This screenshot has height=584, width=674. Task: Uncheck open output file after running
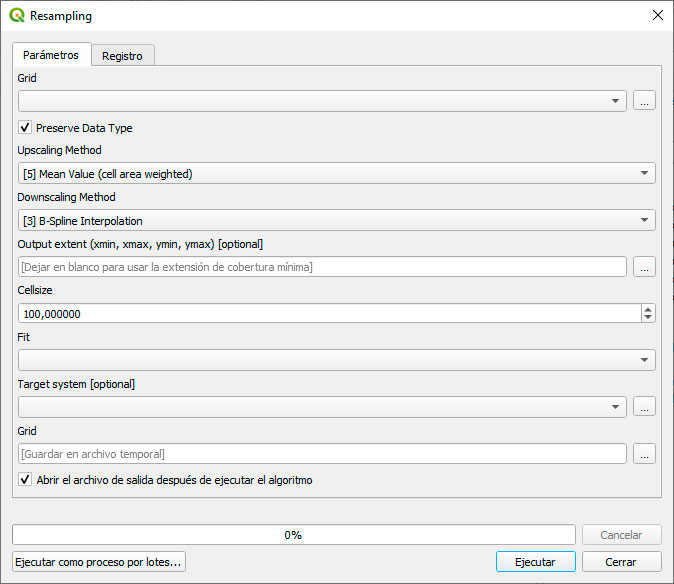[x=25, y=480]
